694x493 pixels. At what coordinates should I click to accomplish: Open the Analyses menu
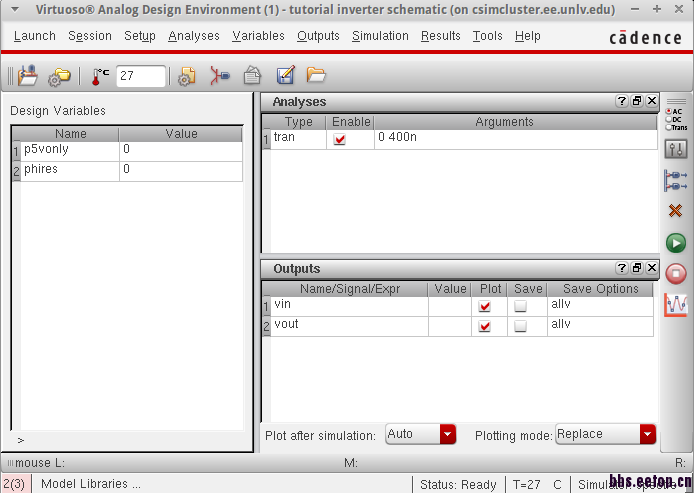[194, 36]
